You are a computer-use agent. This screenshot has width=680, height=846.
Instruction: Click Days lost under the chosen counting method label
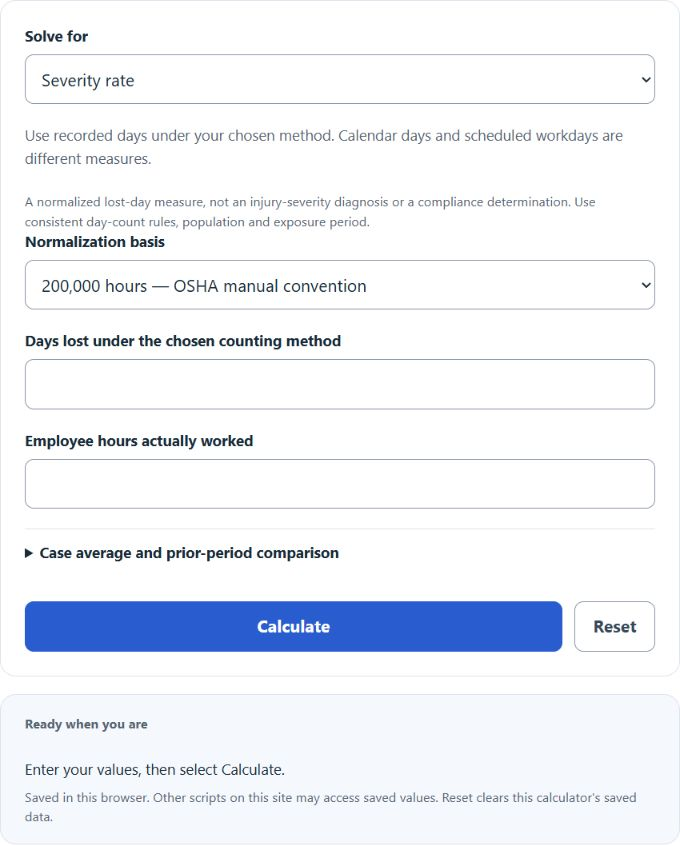pyautogui.click(x=182, y=341)
